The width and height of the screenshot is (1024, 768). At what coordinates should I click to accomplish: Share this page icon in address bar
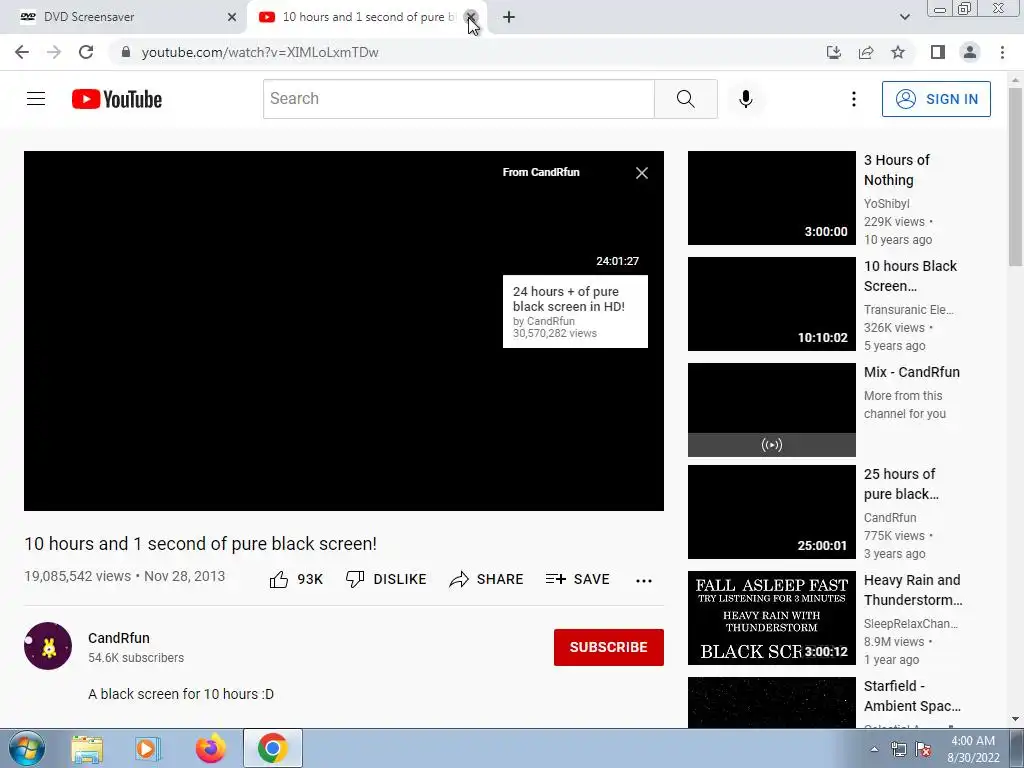pos(866,52)
